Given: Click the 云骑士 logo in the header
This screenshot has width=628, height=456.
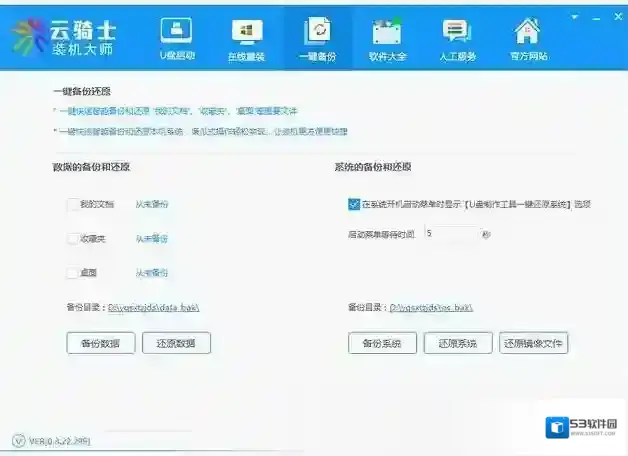Looking at the screenshot, I should (x=63, y=37).
